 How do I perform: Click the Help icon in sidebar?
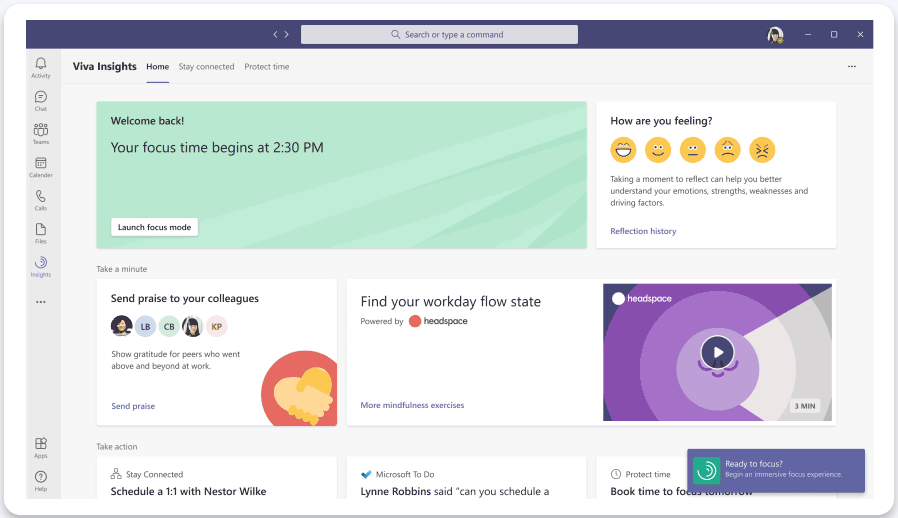pos(41,479)
